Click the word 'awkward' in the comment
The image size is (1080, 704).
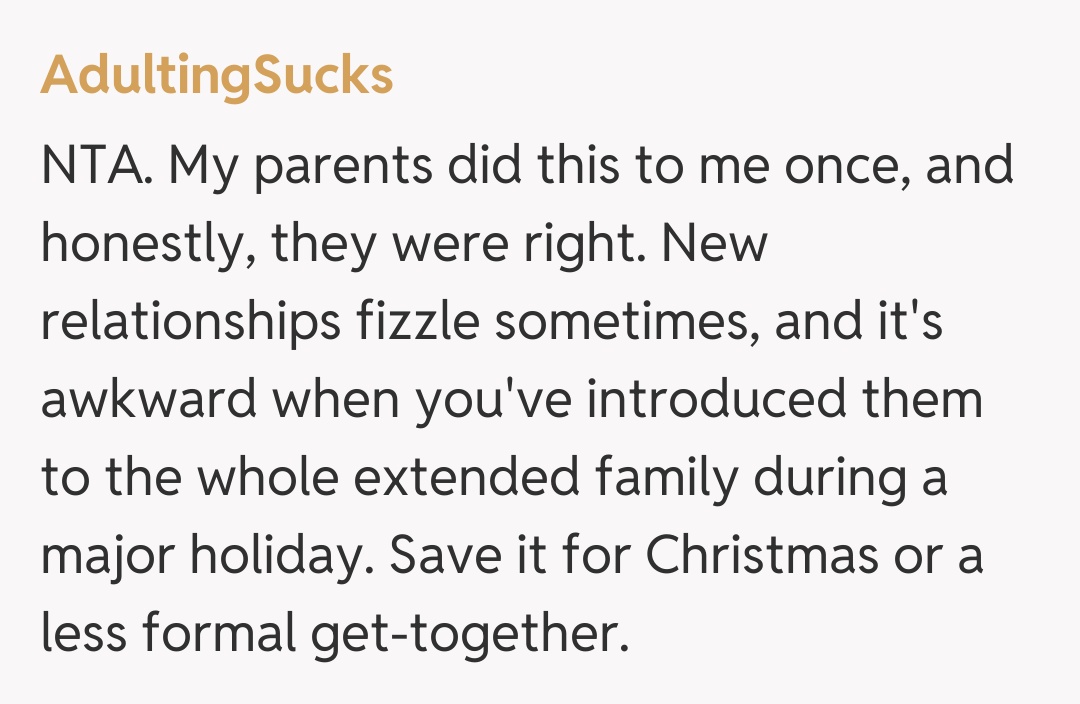150,402
